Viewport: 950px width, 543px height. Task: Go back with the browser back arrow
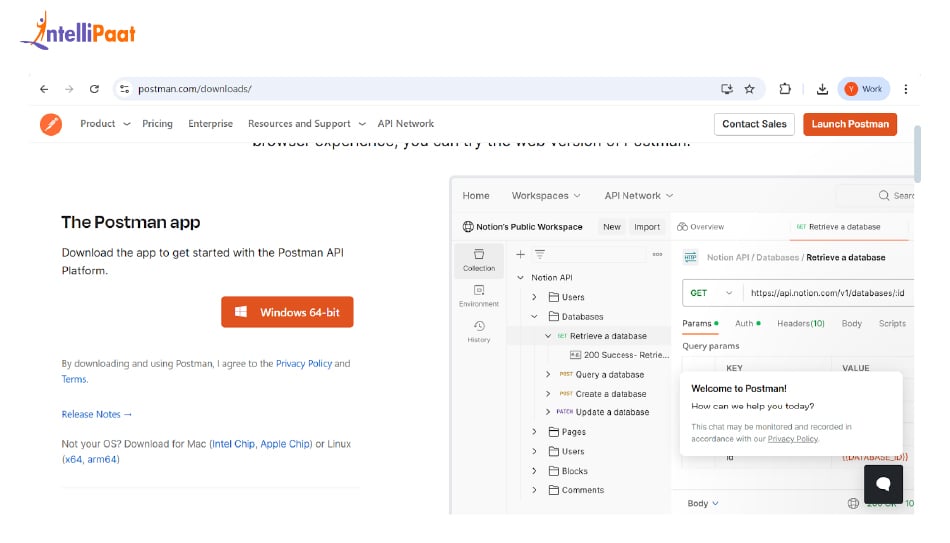coord(44,89)
